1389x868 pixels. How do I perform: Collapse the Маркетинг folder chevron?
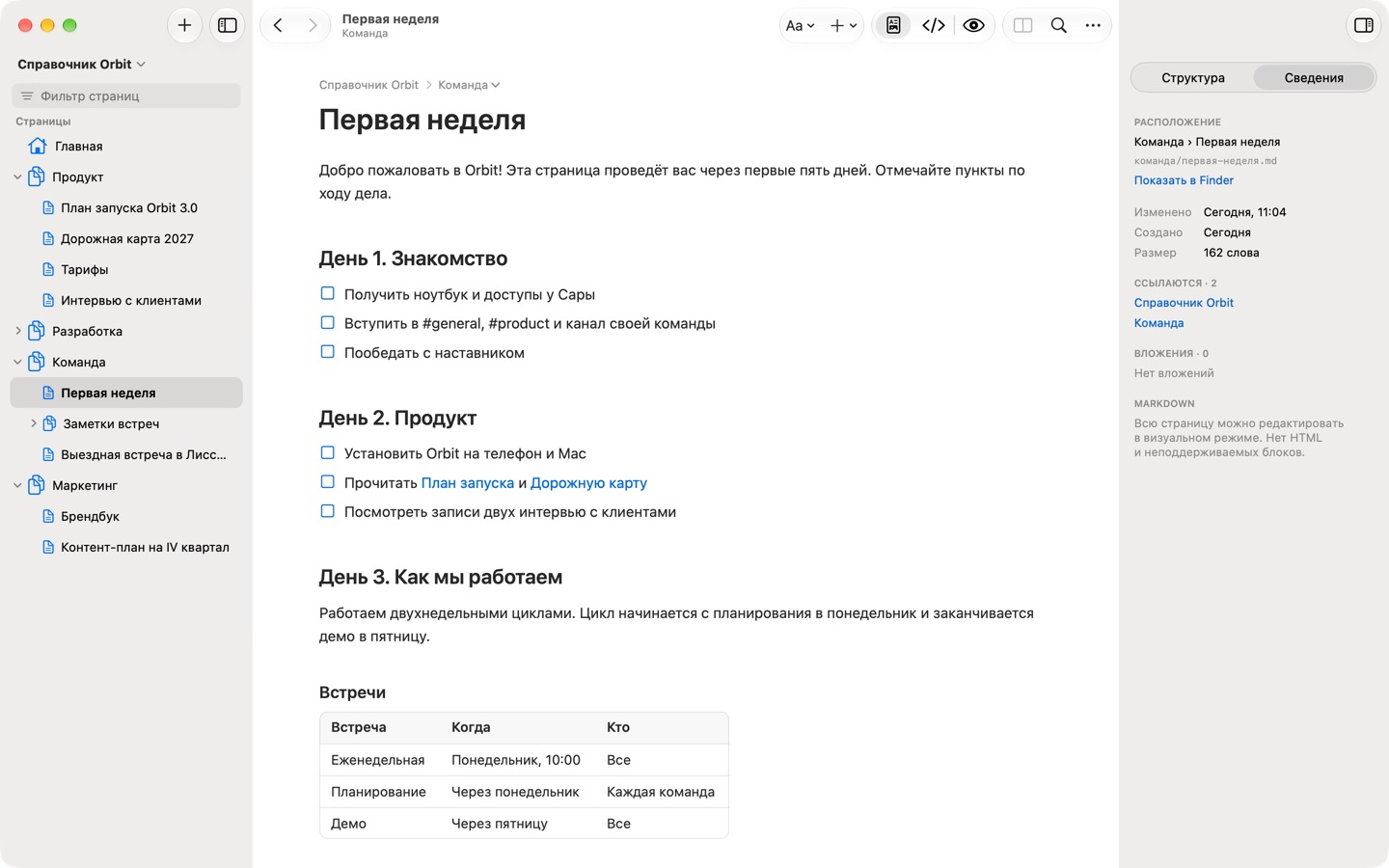click(x=17, y=485)
